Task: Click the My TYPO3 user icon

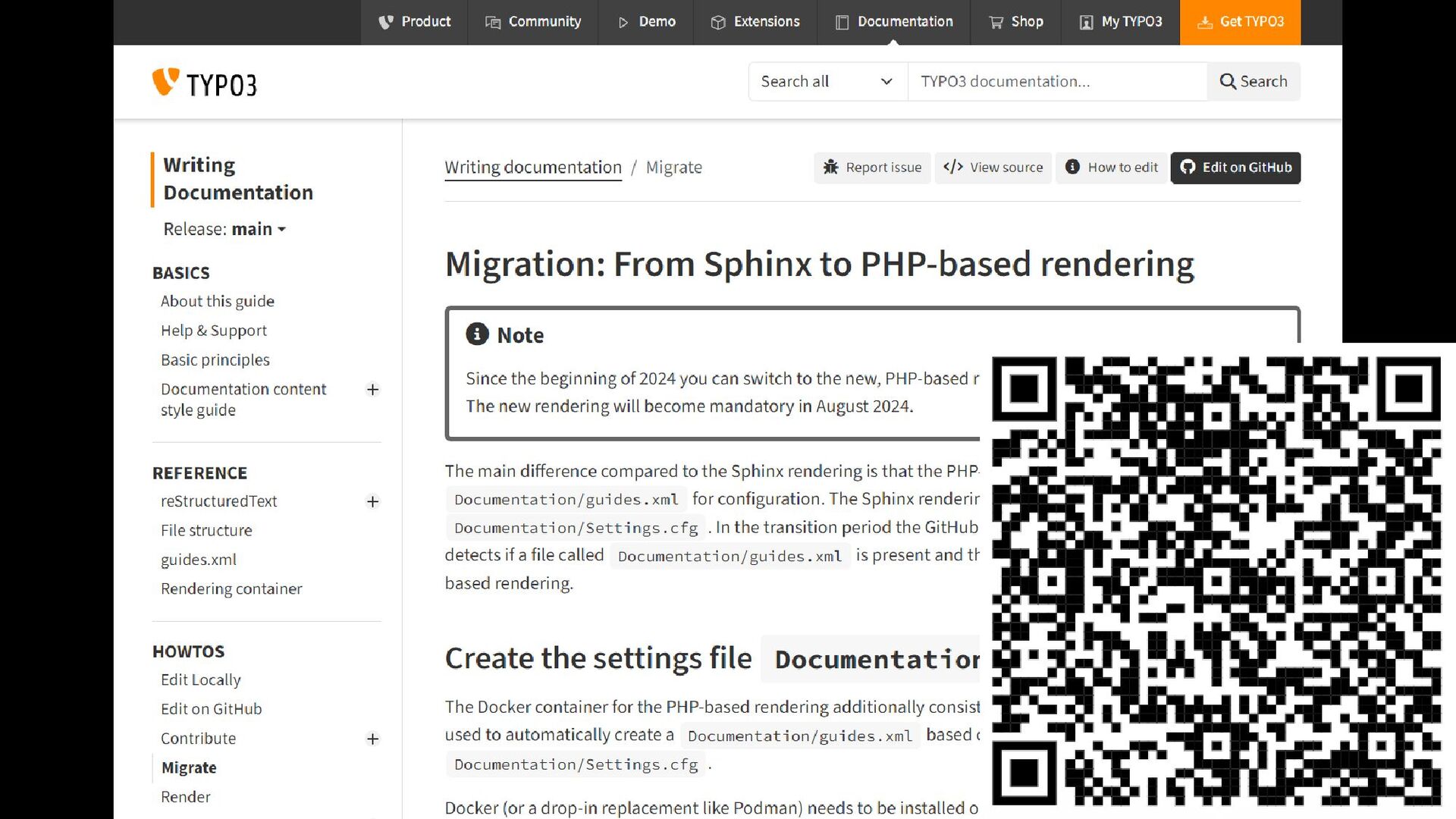Action: tap(1086, 22)
